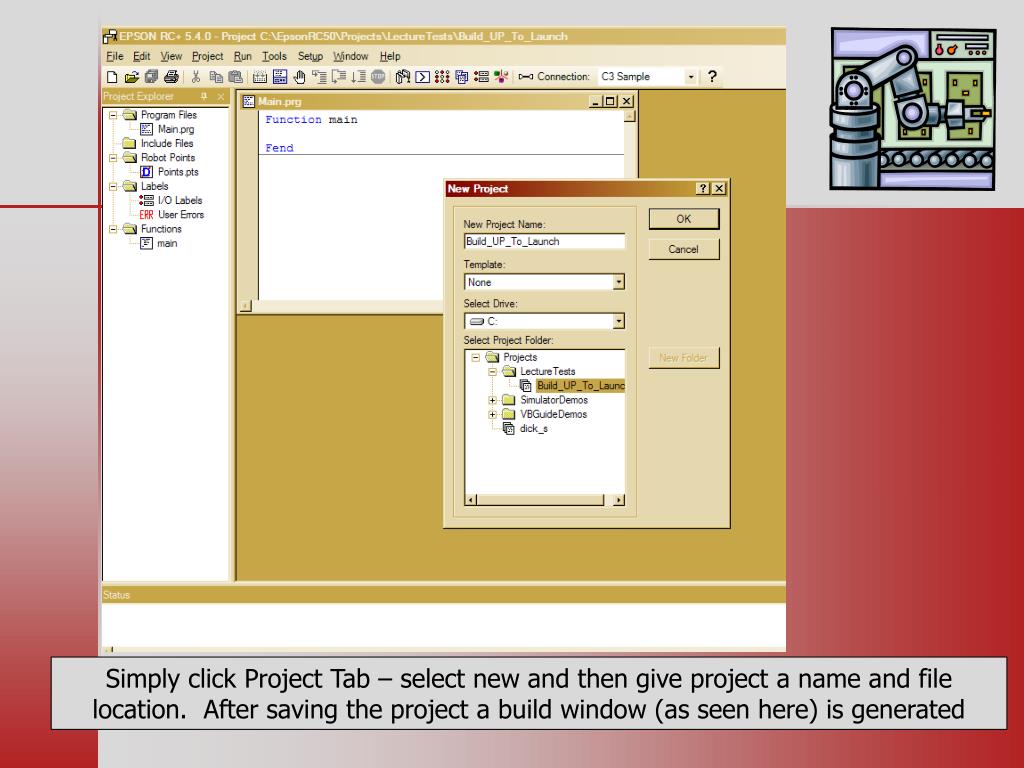Click the New file toolbar icon
This screenshot has width=1024, height=768.
pos(112,77)
